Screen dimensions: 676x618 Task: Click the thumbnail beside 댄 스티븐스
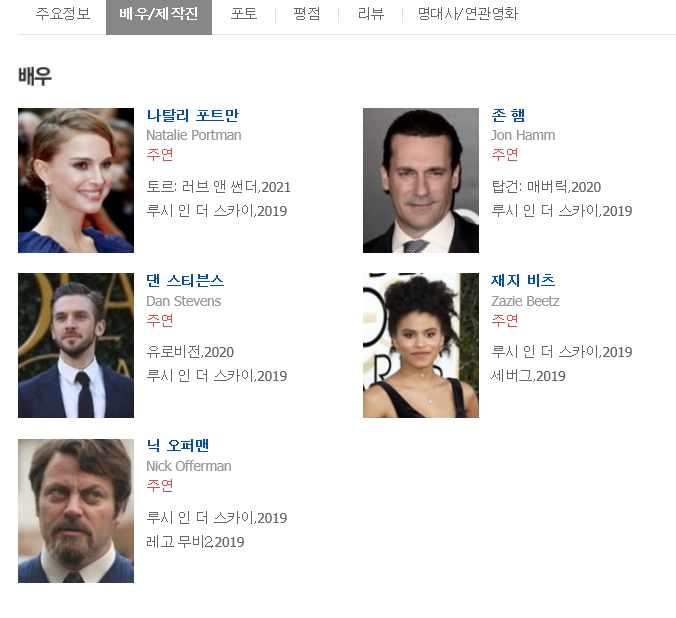(x=76, y=345)
